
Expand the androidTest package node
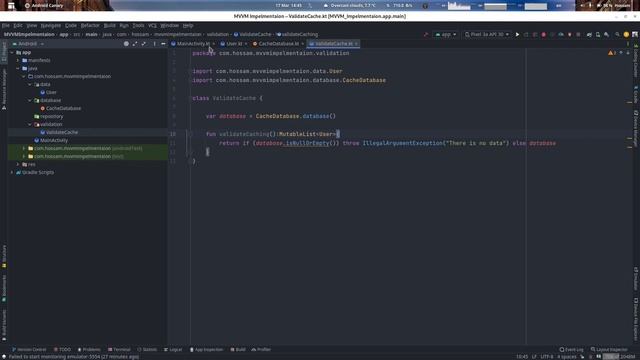point(24,149)
